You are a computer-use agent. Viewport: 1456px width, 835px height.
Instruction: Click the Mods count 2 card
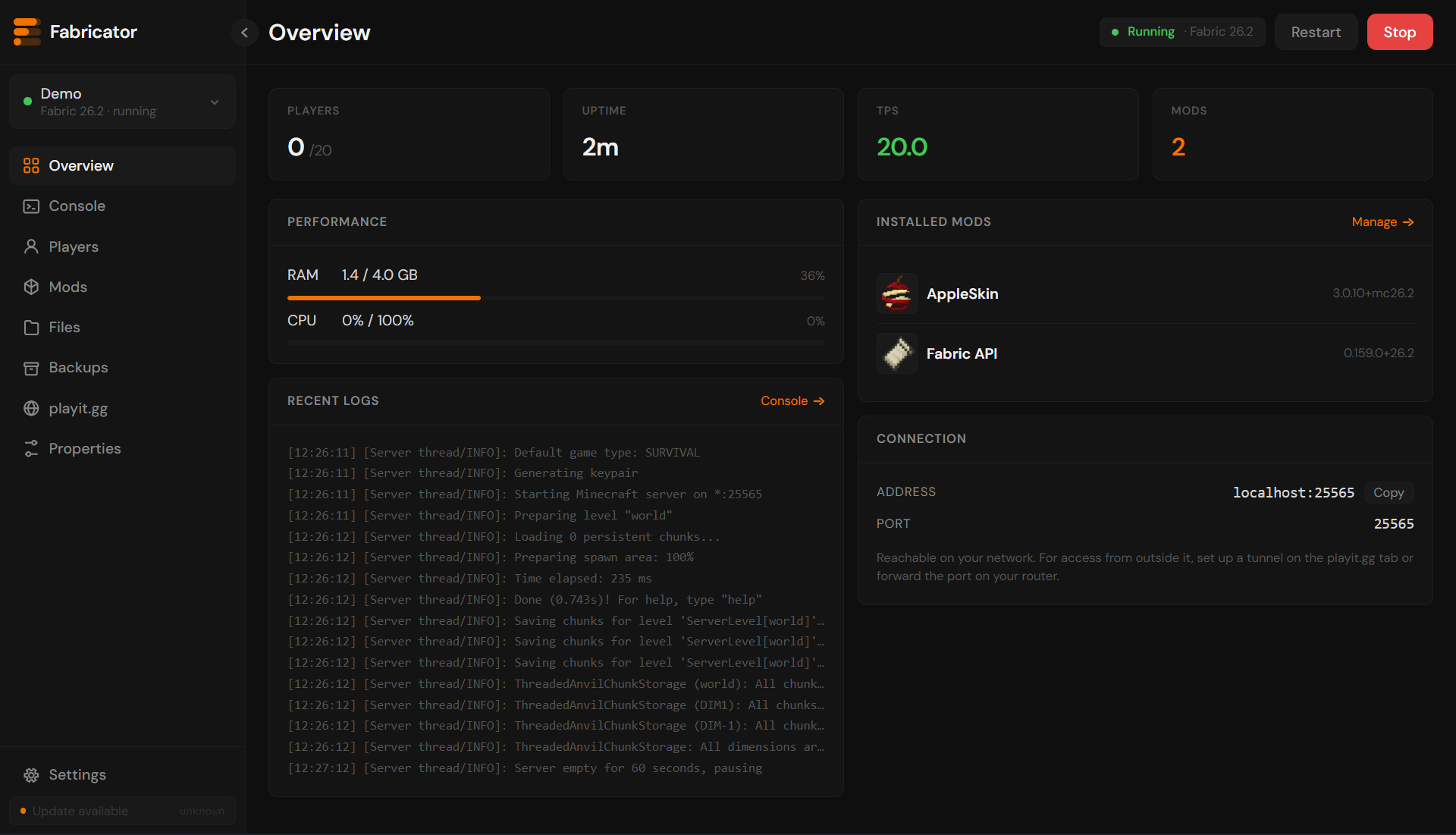pos(1293,134)
